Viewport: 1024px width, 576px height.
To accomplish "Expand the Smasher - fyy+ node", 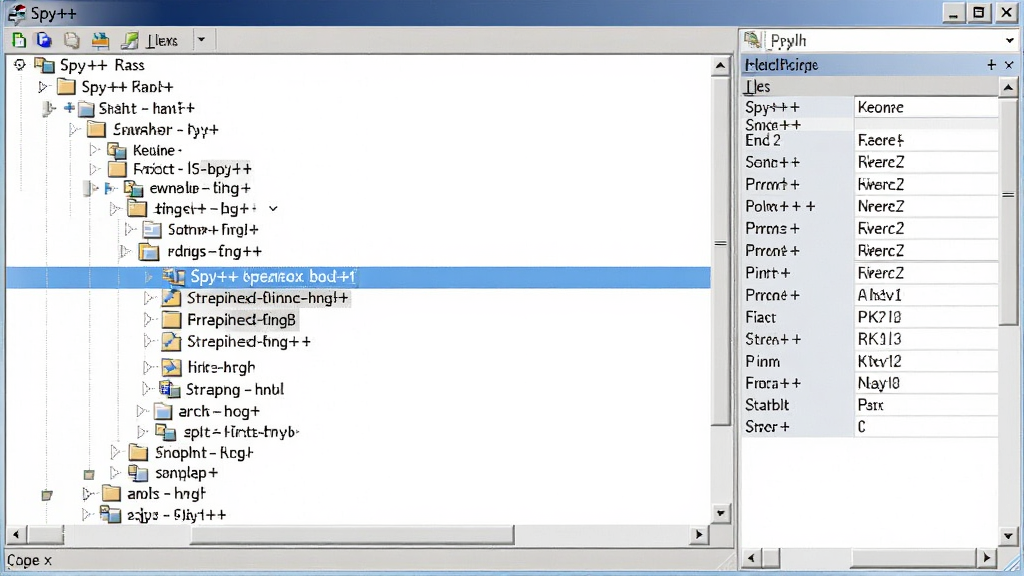I will pos(74,130).
